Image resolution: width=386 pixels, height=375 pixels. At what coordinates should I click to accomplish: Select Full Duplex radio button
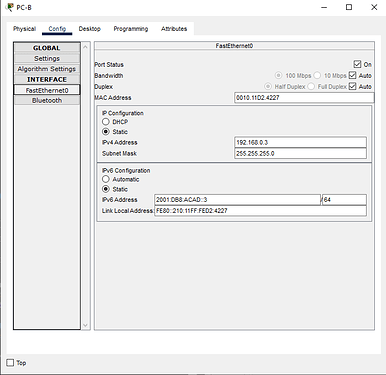coord(311,86)
